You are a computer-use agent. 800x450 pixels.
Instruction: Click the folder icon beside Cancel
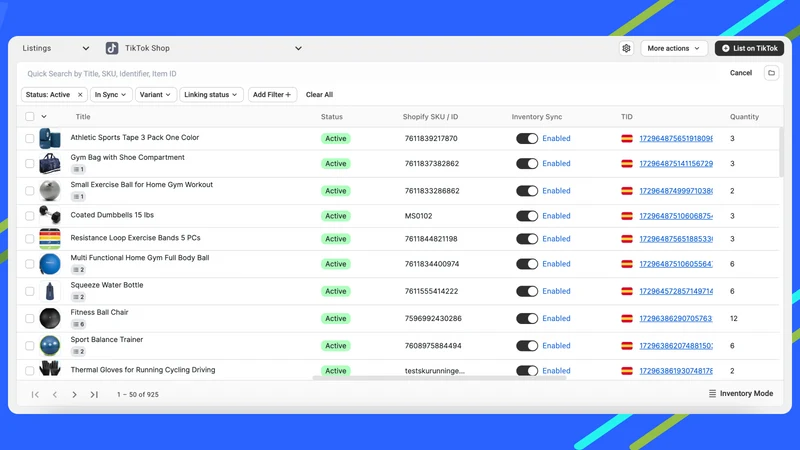tap(771, 73)
